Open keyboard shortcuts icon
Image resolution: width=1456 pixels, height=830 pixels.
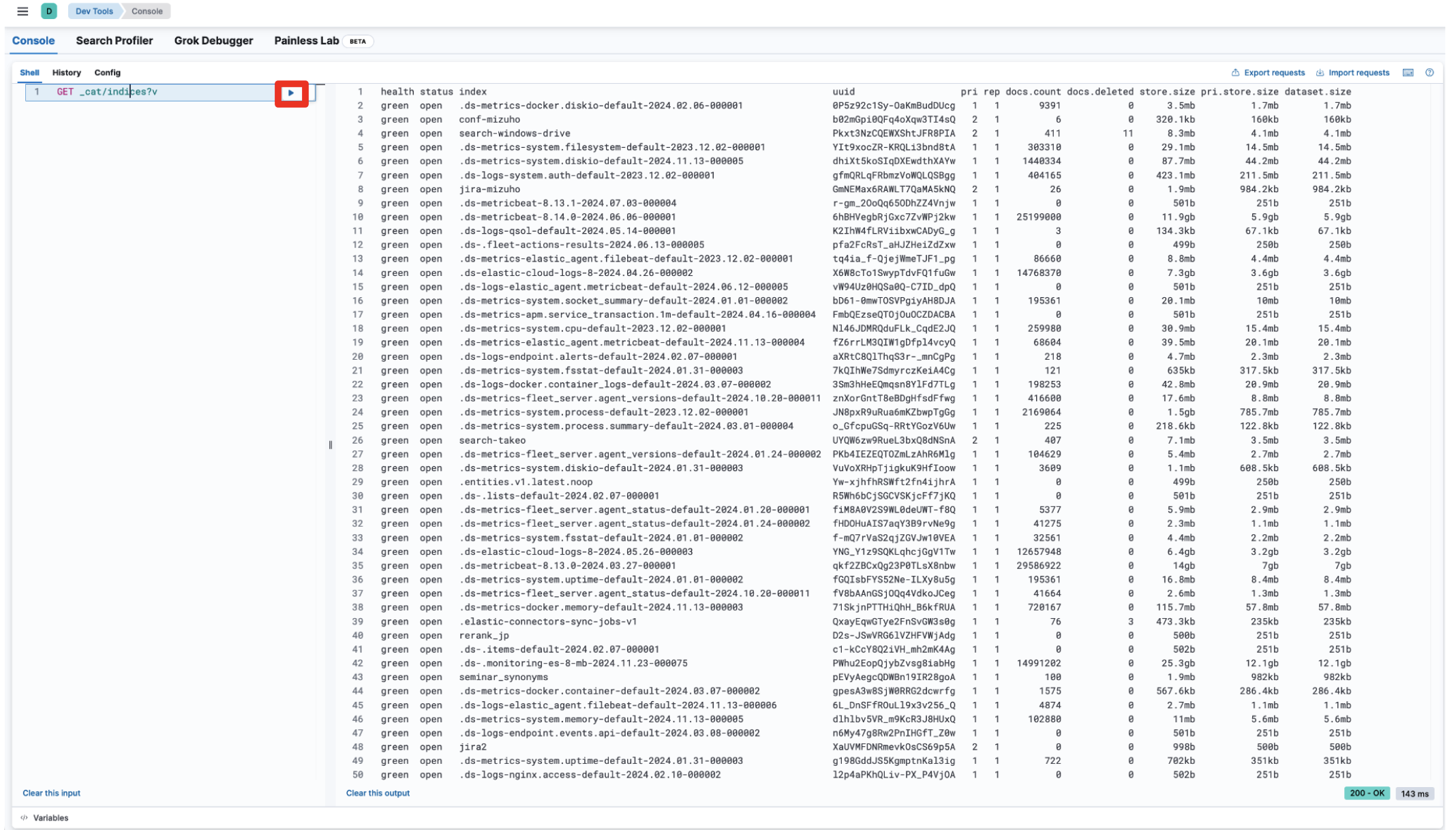tap(1408, 73)
